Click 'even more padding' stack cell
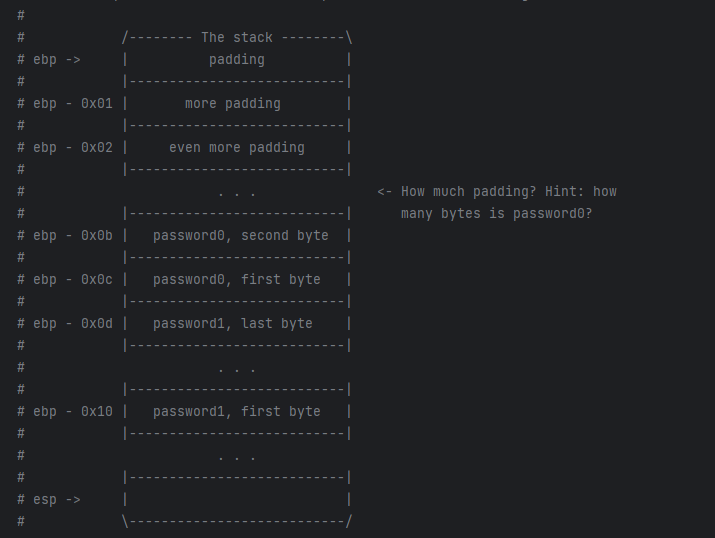715x538 pixels. (237, 148)
